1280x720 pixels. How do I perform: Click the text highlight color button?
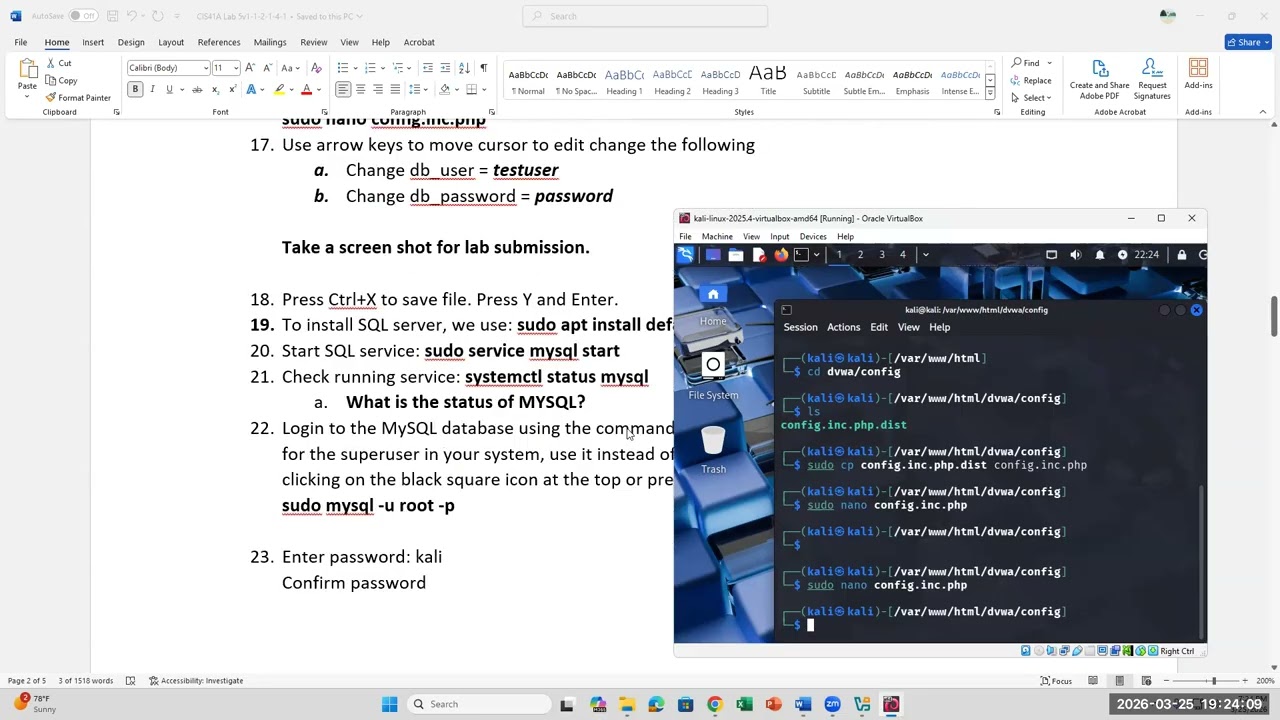pos(280,89)
